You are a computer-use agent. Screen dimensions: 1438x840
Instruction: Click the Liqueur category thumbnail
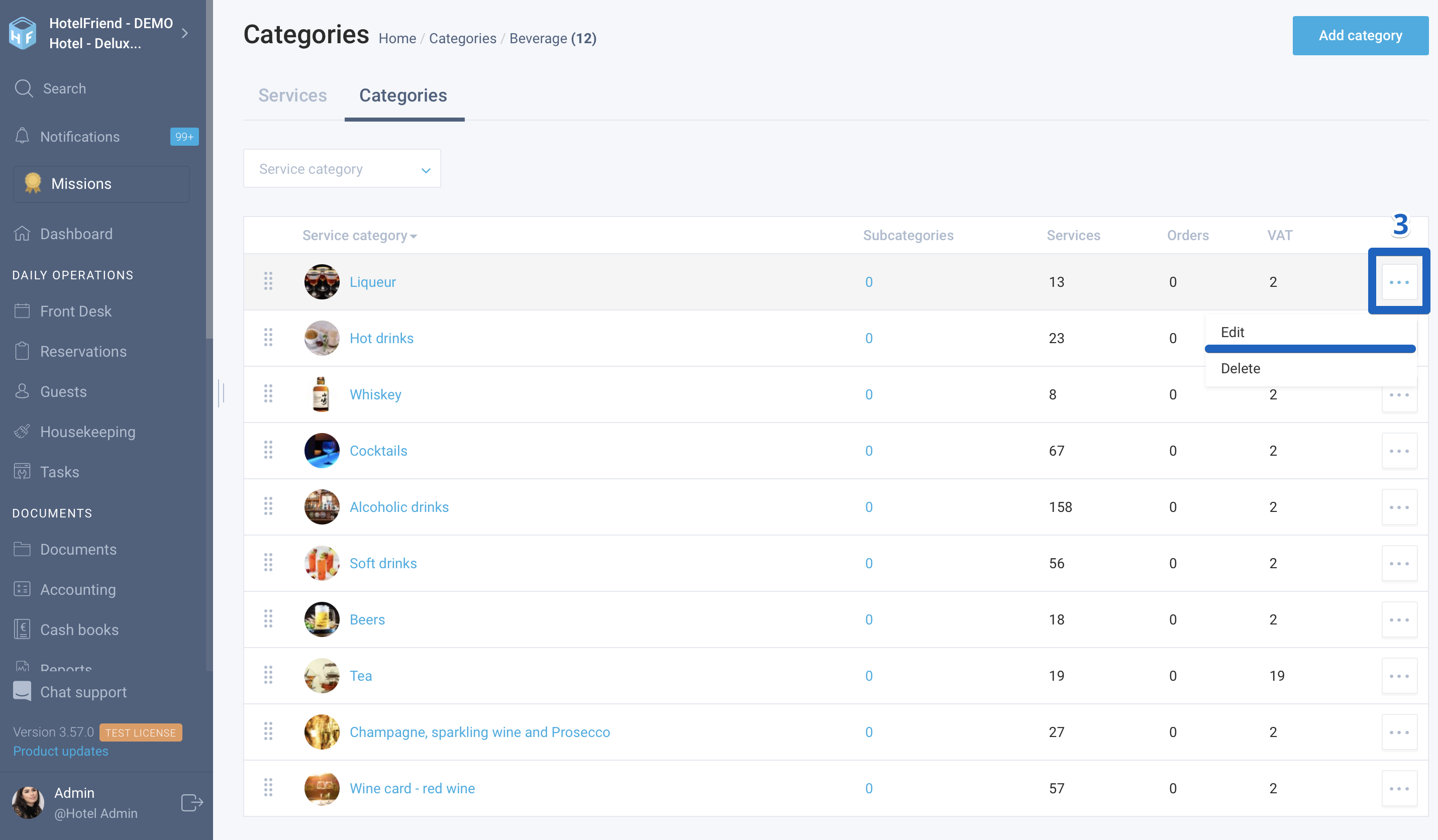tap(322, 282)
